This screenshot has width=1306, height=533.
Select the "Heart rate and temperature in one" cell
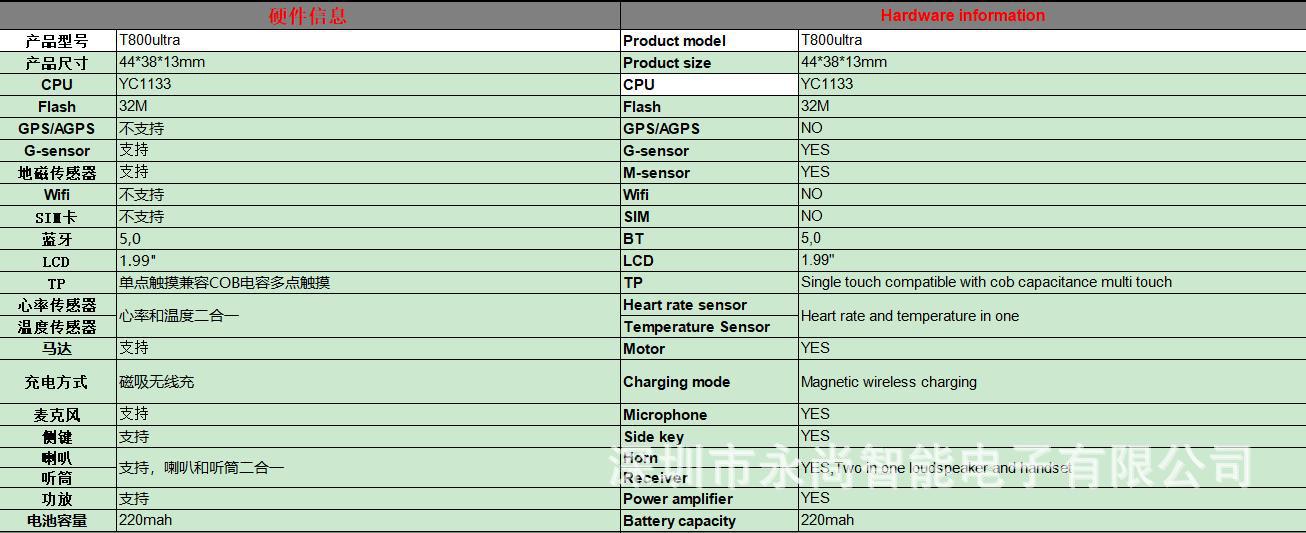1052,316
